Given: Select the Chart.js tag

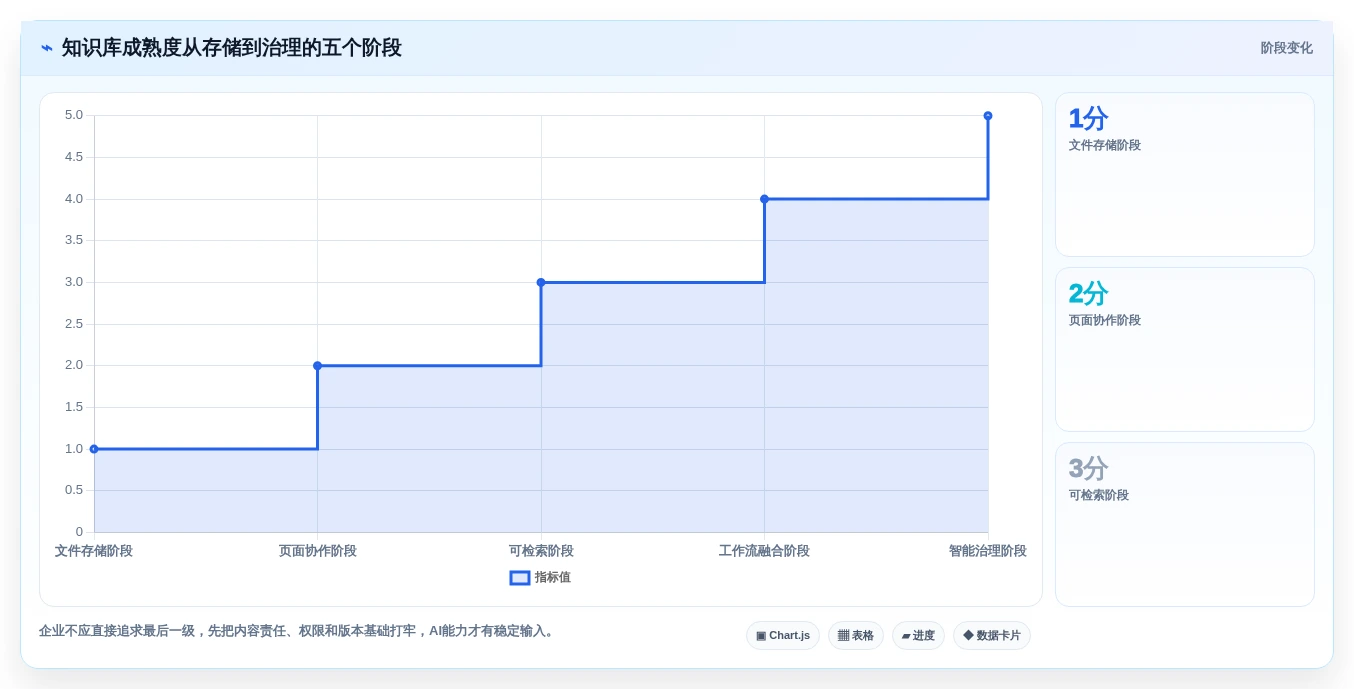Looking at the screenshot, I should coord(783,635).
